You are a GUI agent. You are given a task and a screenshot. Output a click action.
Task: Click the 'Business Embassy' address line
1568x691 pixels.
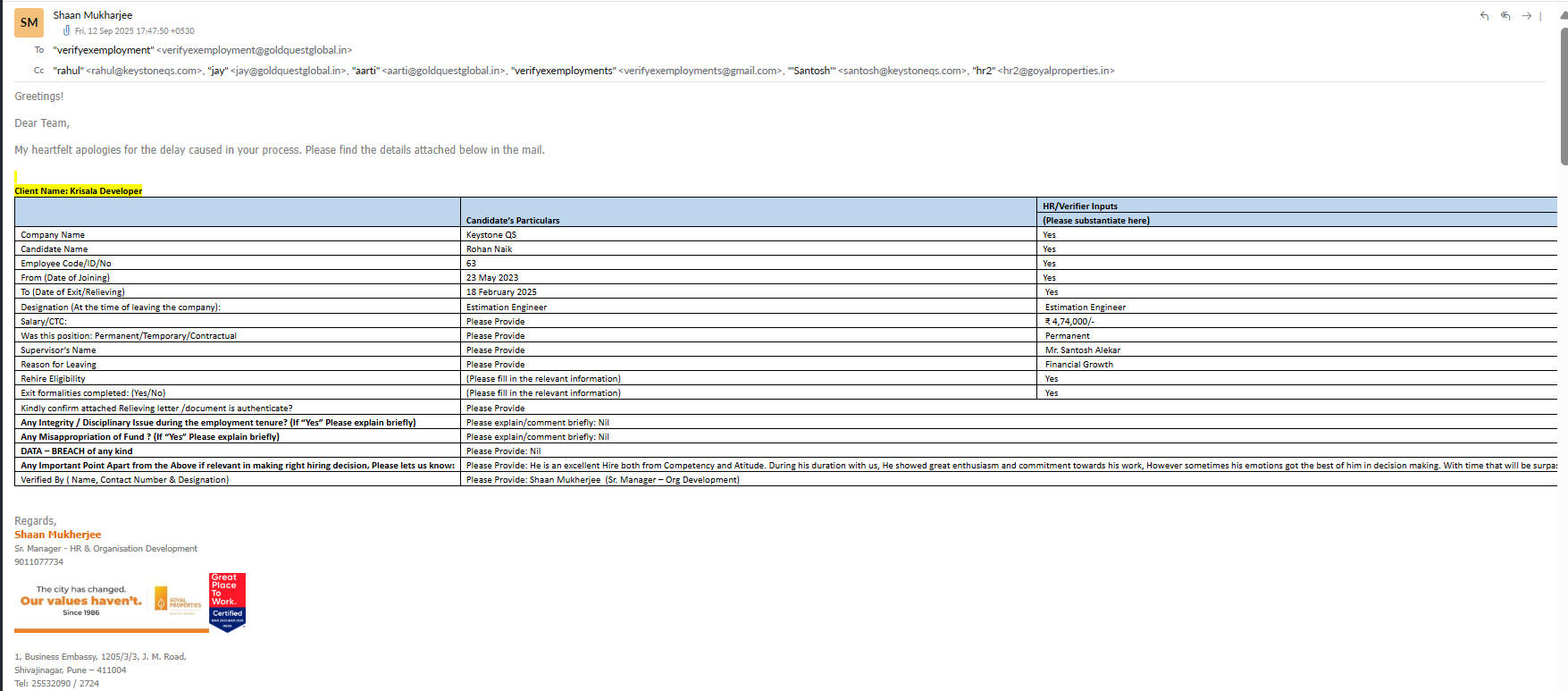100,656
